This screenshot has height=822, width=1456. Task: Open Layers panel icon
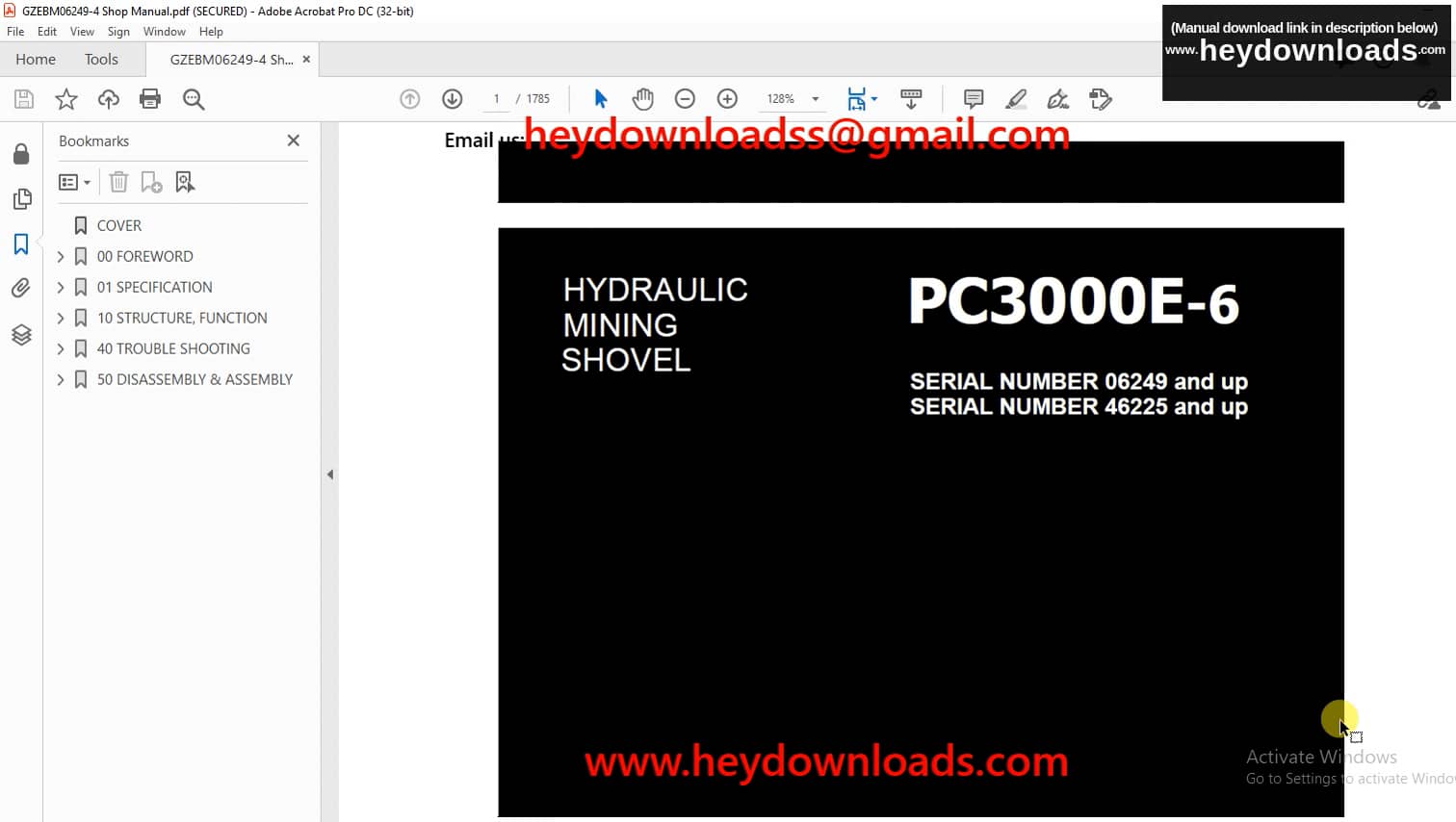[21, 334]
